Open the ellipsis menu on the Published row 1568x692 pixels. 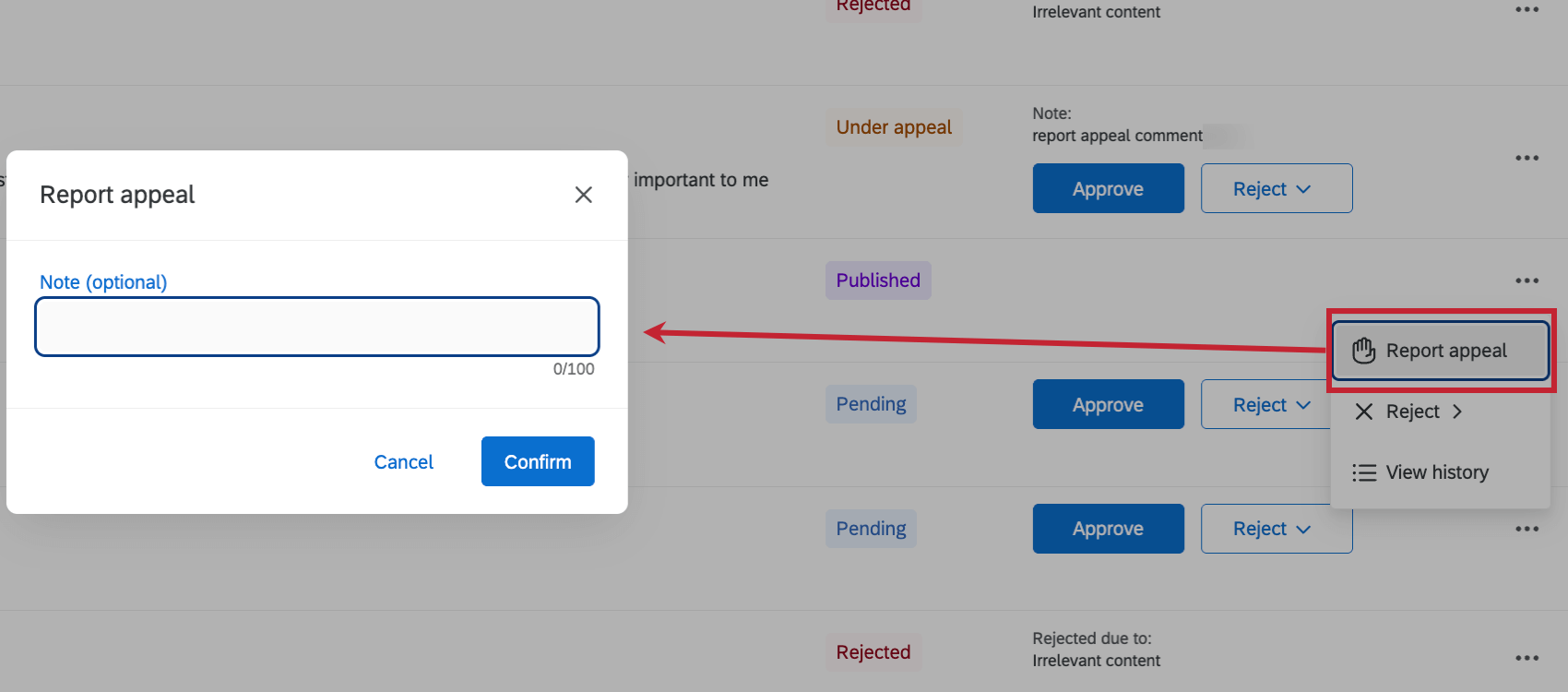coord(1526,280)
